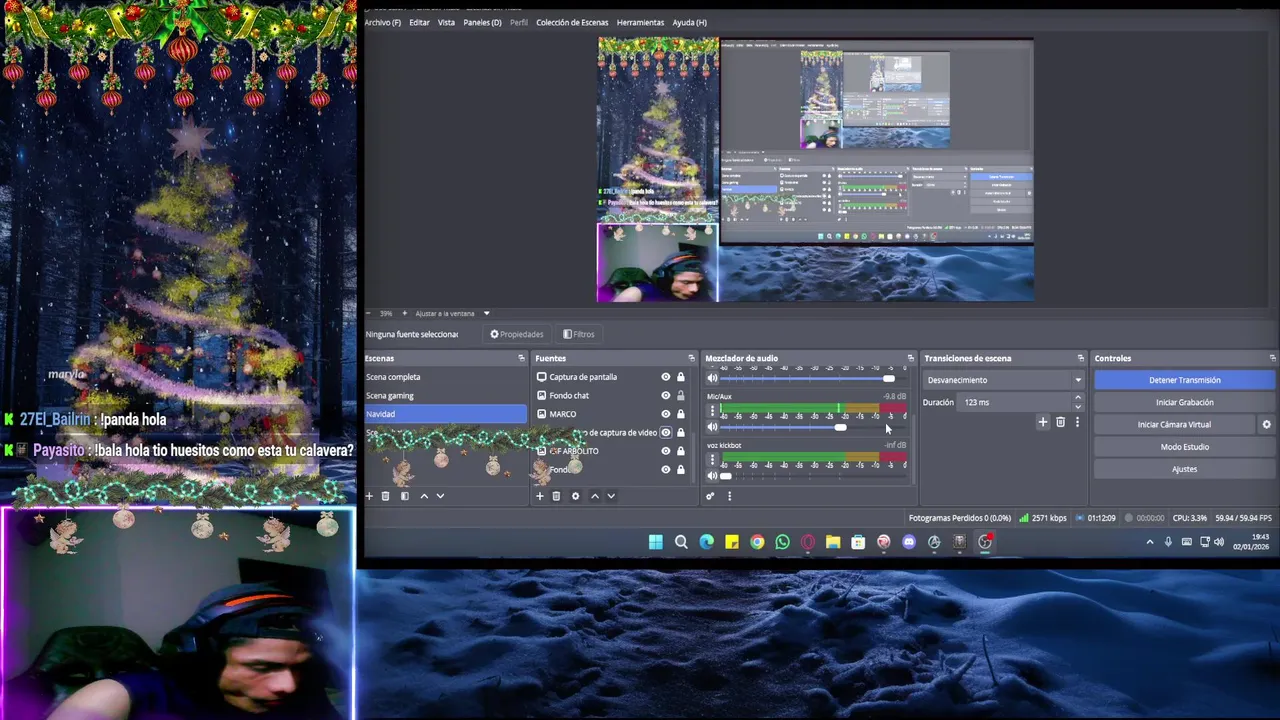This screenshot has height=720, width=1280.
Task: Open the Ayuda (H) menu
Action: (x=690, y=22)
